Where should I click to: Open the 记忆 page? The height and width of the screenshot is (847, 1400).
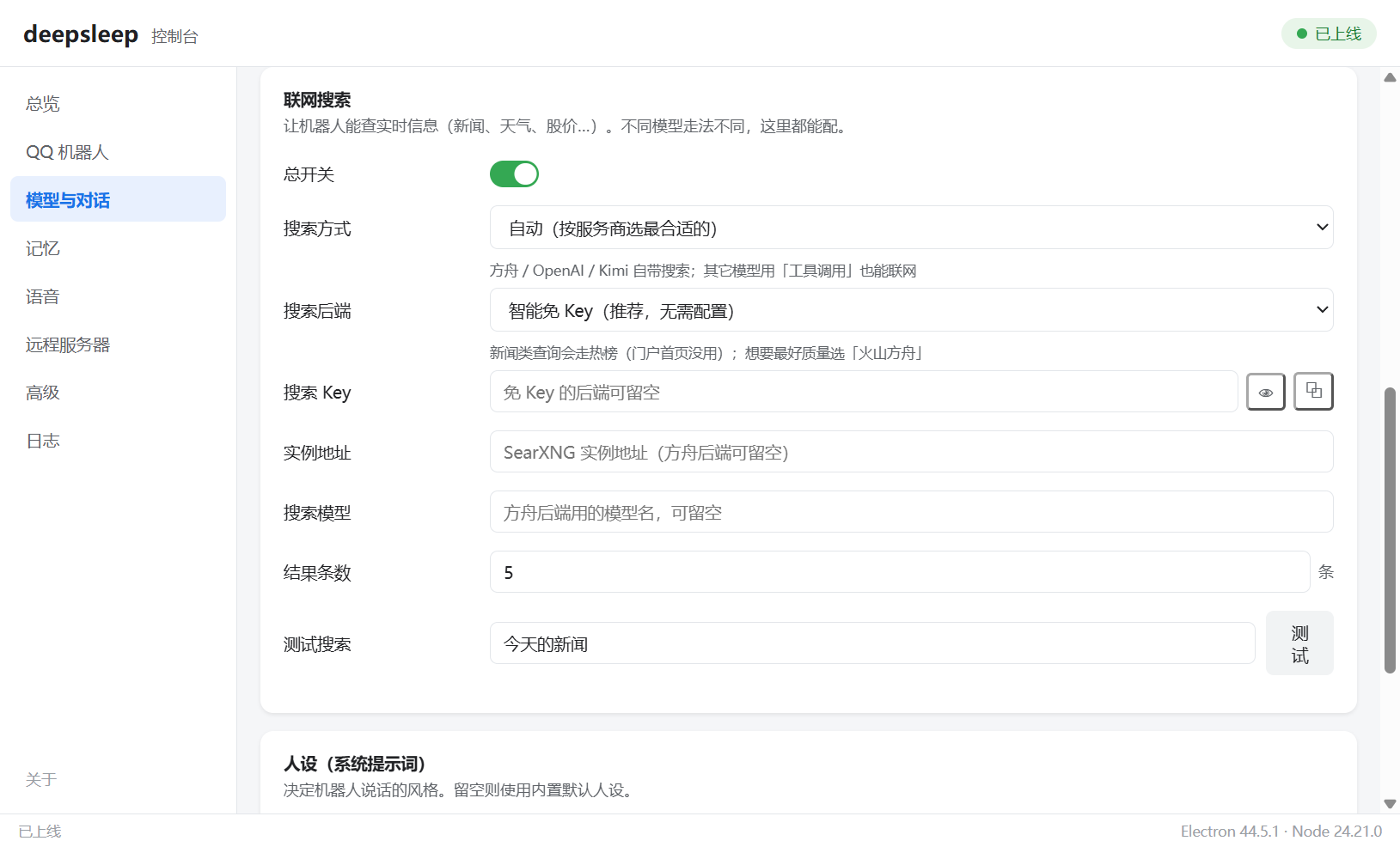118,248
